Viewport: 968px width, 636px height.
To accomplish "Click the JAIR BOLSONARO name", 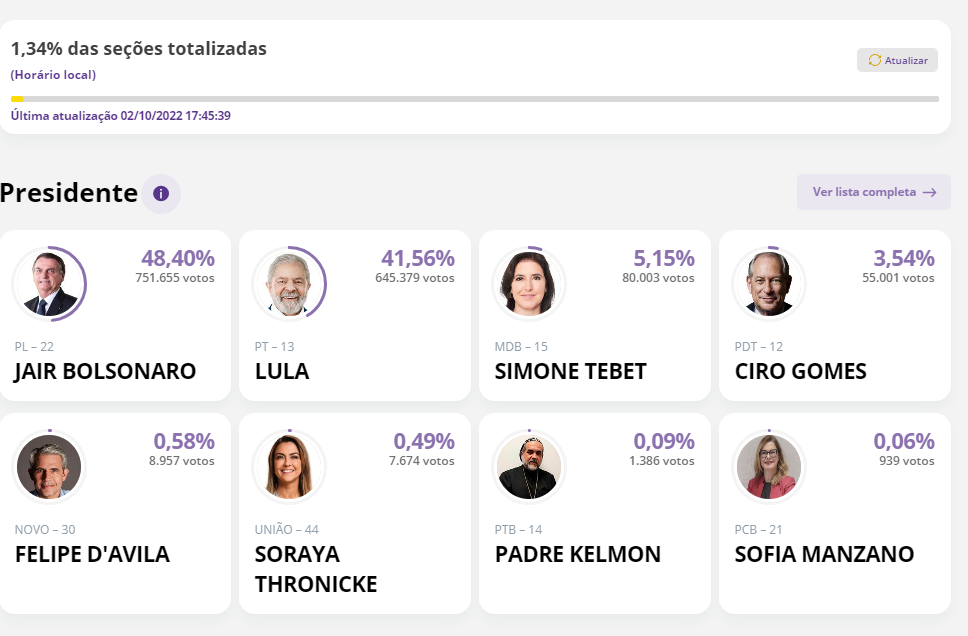I will click(x=105, y=372).
